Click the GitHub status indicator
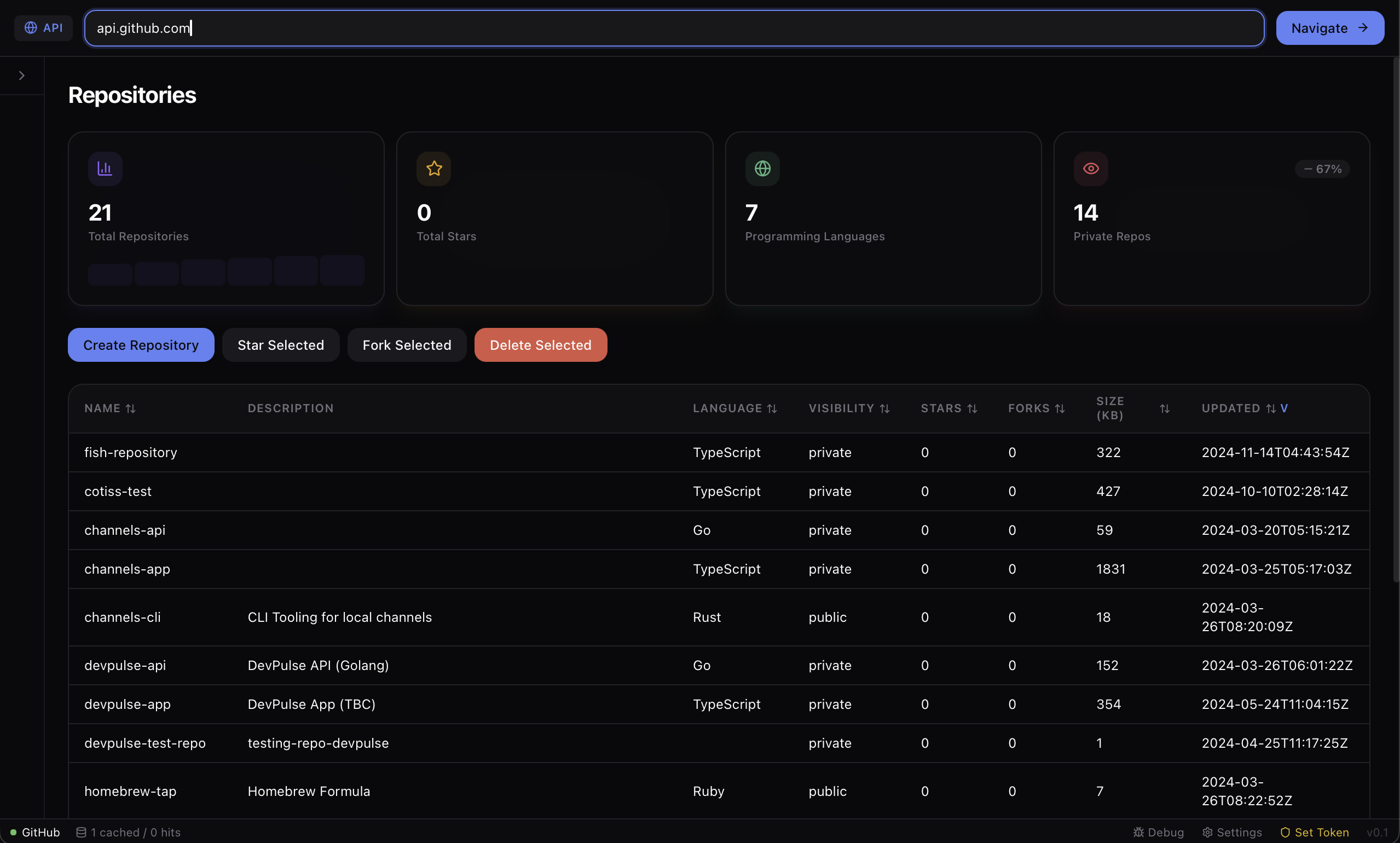This screenshot has width=1400, height=843. point(35,832)
